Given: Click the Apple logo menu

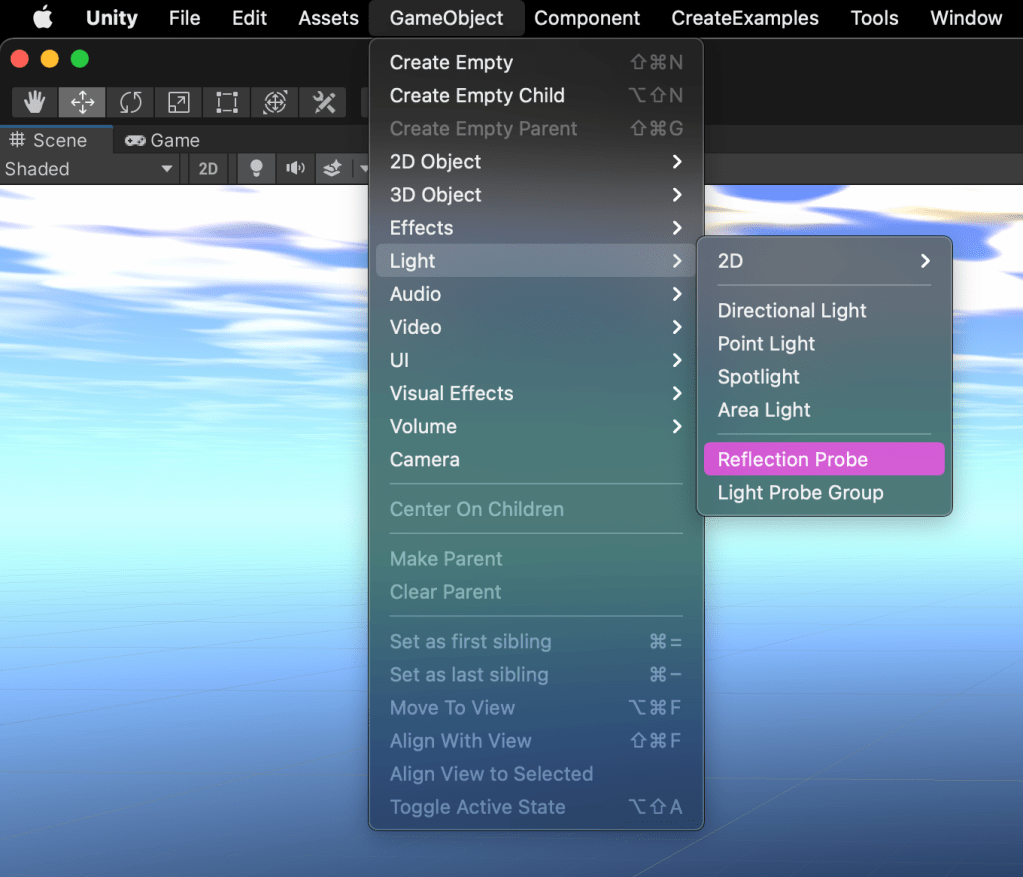Looking at the screenshot, I should coord(43,18).
